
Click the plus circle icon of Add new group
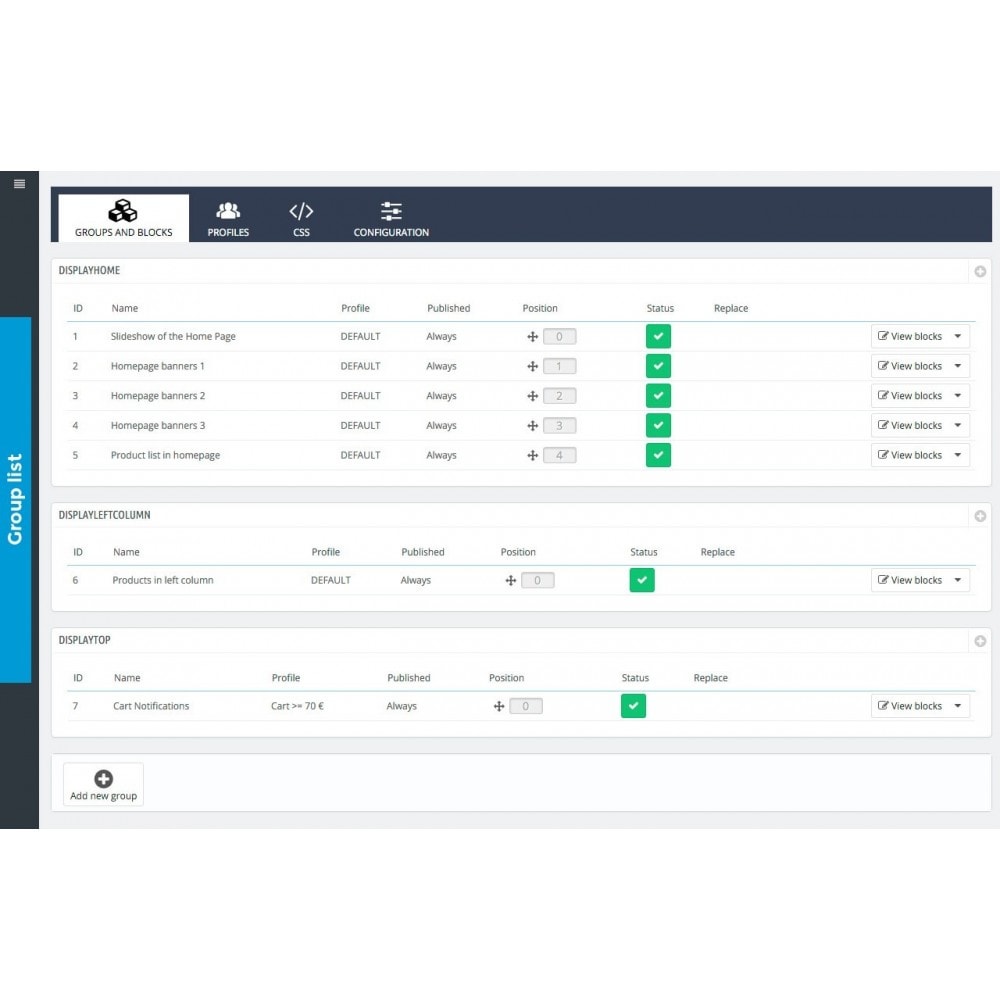pyautogui.click(x=103, y=779)
